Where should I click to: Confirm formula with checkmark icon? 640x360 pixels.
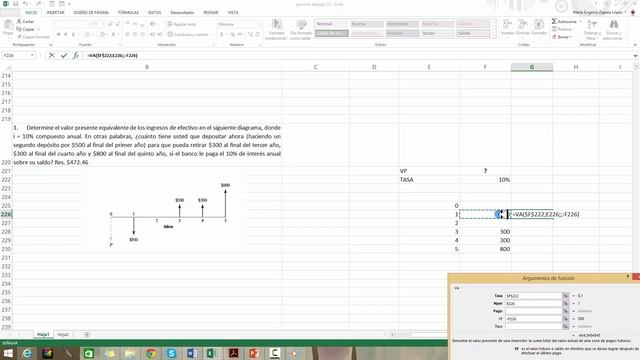(x=64, y=56)
